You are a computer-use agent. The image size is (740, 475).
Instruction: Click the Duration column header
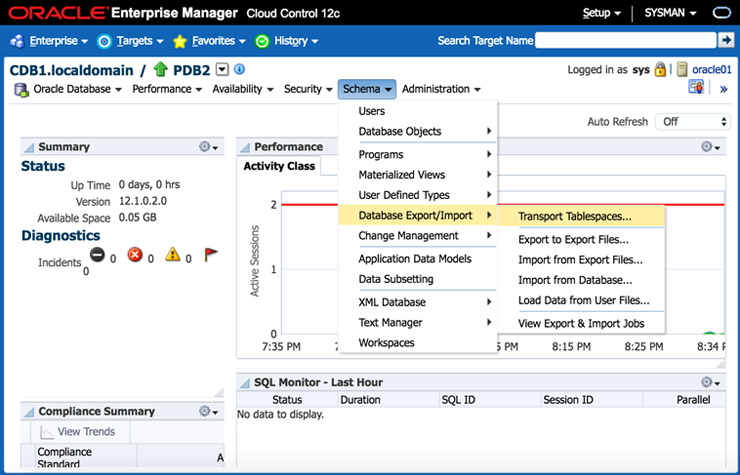coord(388,400)
